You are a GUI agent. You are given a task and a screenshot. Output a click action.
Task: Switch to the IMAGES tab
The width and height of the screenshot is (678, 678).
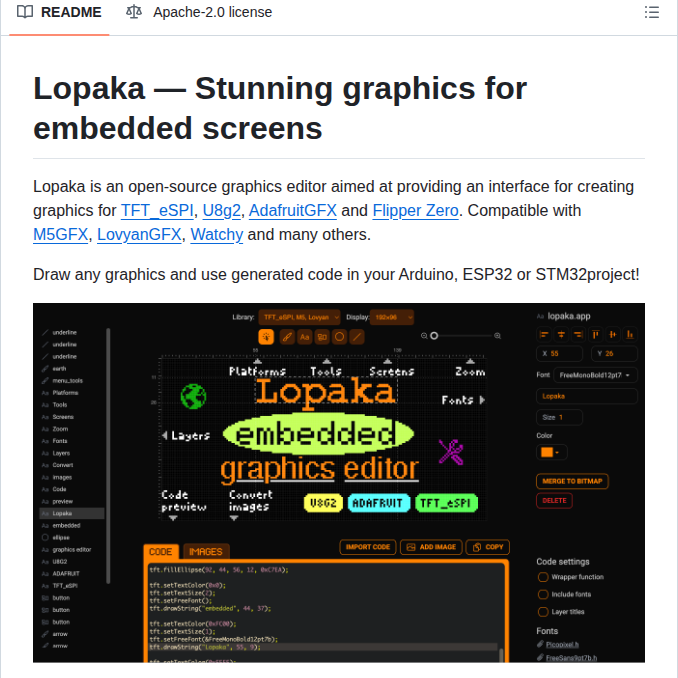click(206, 552)
